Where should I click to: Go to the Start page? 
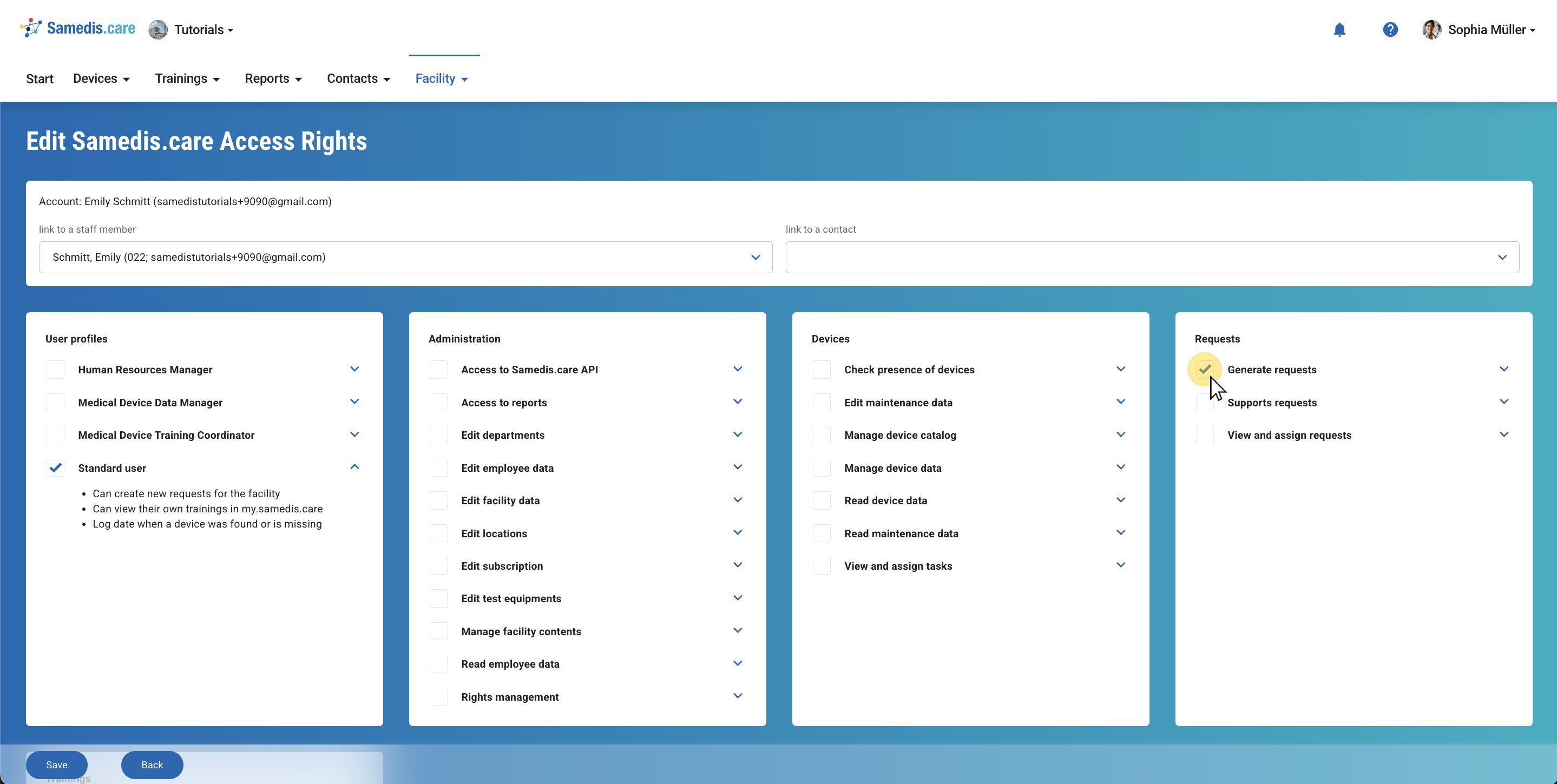coord(40,78)
